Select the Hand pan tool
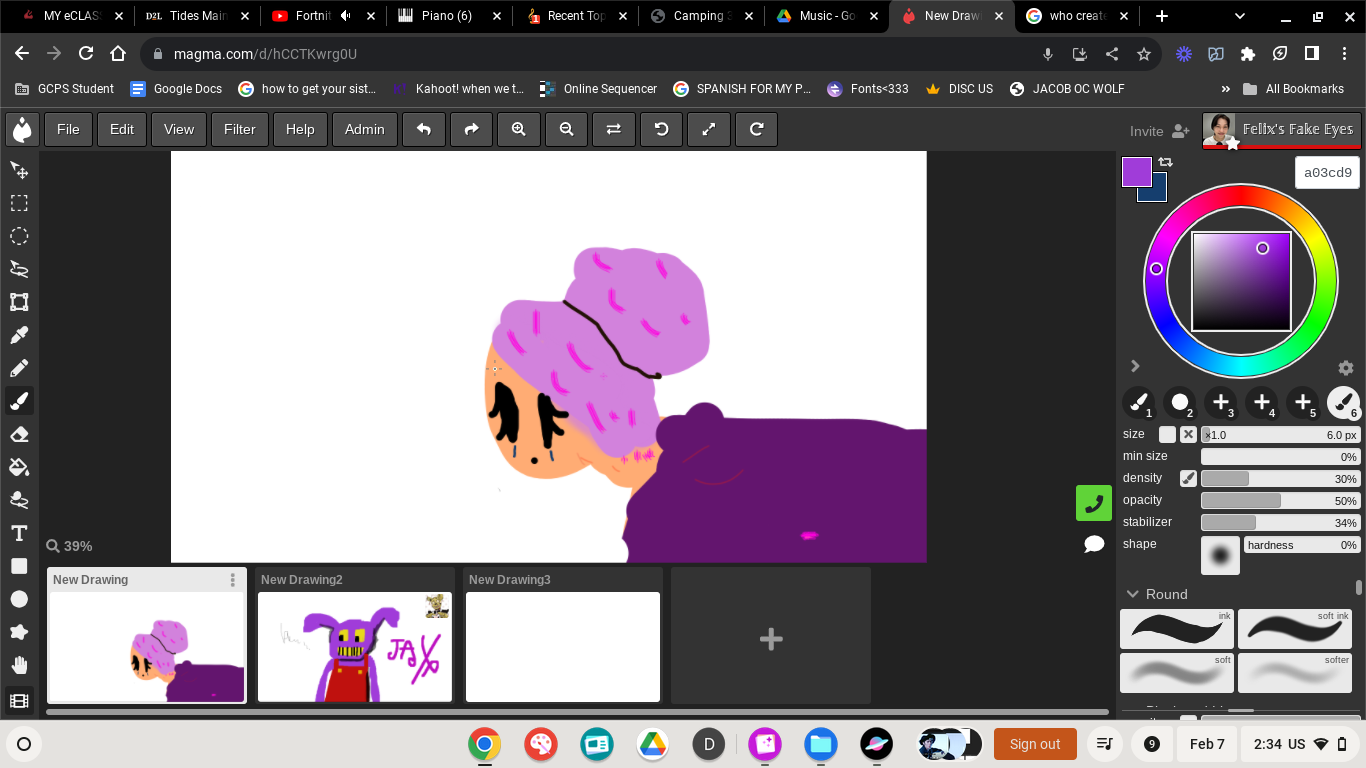The image size is (1366, 768). point(19,665)
